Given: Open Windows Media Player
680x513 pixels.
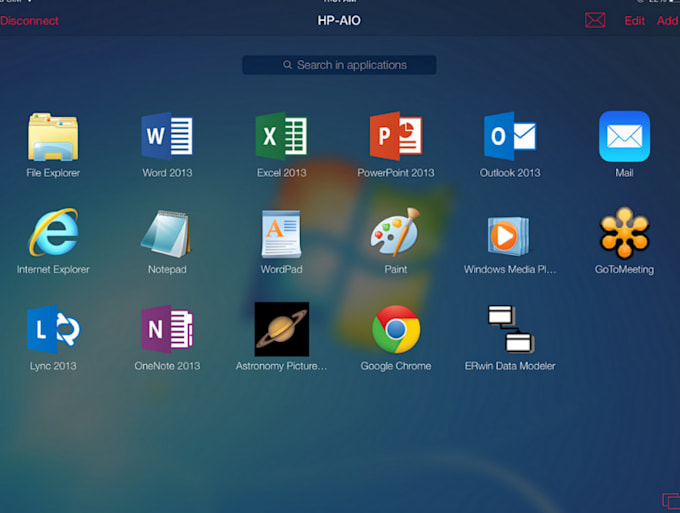Looking at the screenshot, I should pyautogui.click(x=510, y=234).
